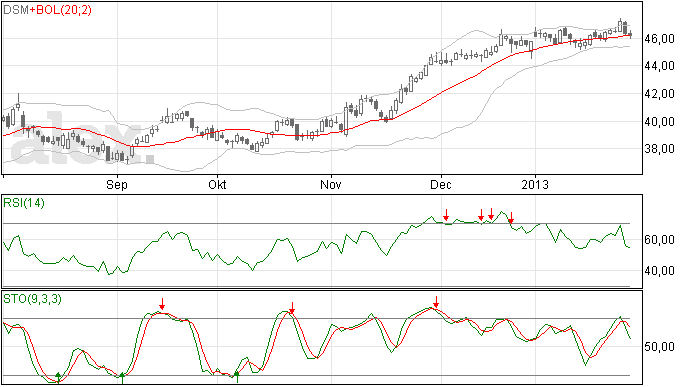Select the +BOL(20;2) indicator label
This screenshot has height=387, width=690.
[61, 10]
